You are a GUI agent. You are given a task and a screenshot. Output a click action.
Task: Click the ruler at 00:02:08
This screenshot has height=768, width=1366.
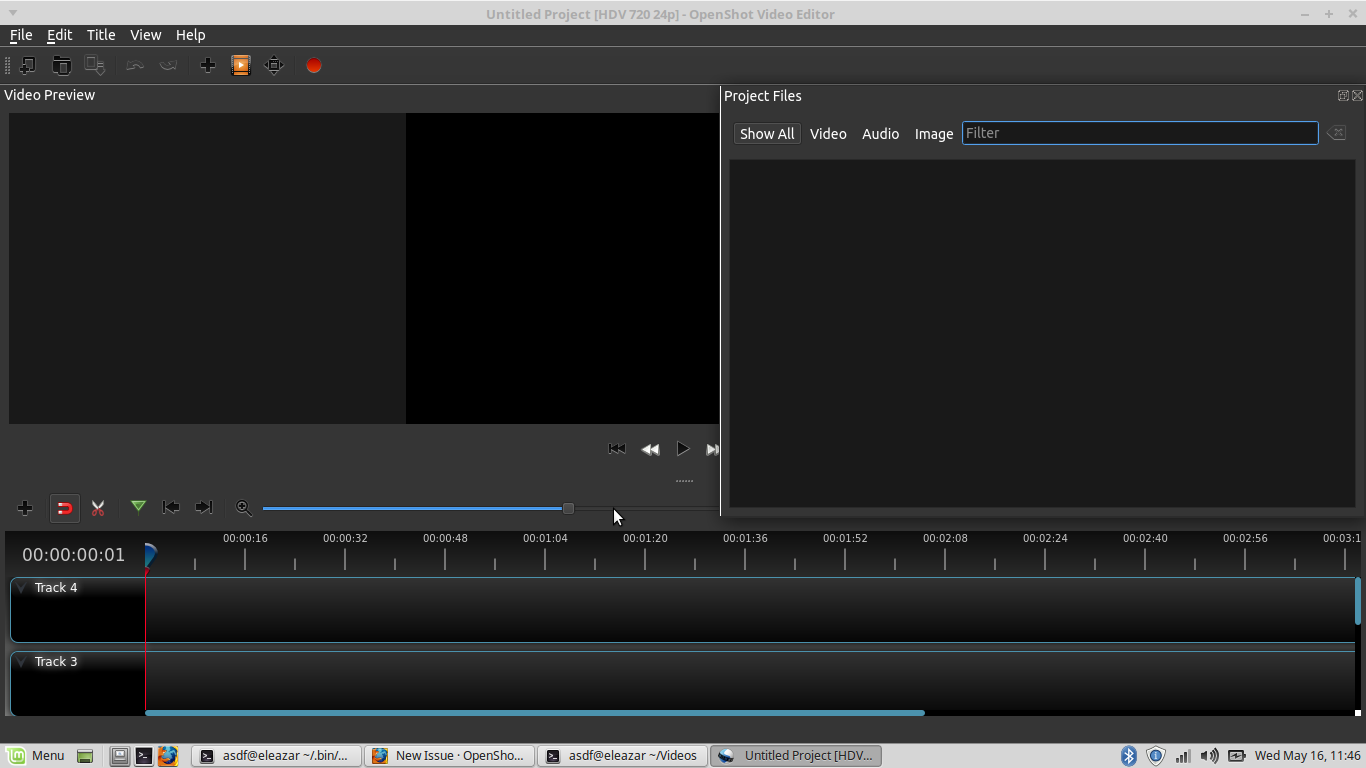[945, 538]
